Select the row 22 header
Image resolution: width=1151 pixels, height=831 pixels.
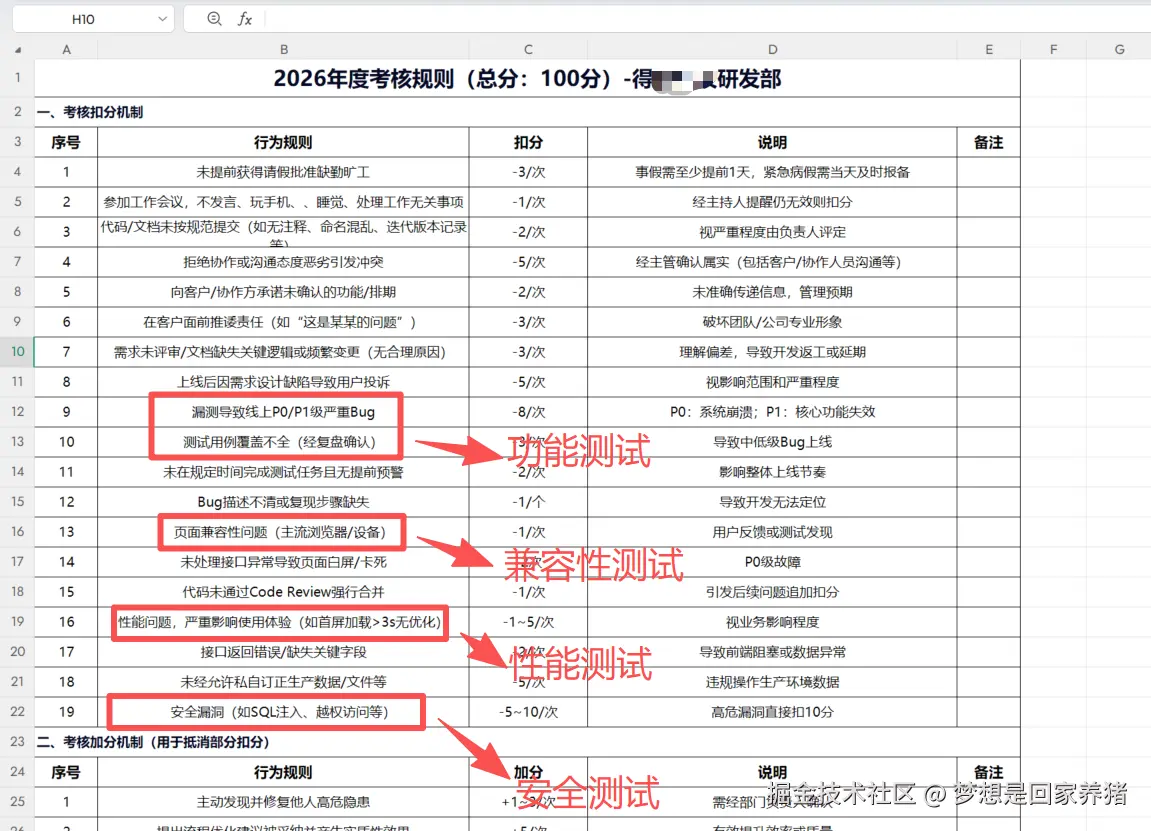[x=17, y=712]
